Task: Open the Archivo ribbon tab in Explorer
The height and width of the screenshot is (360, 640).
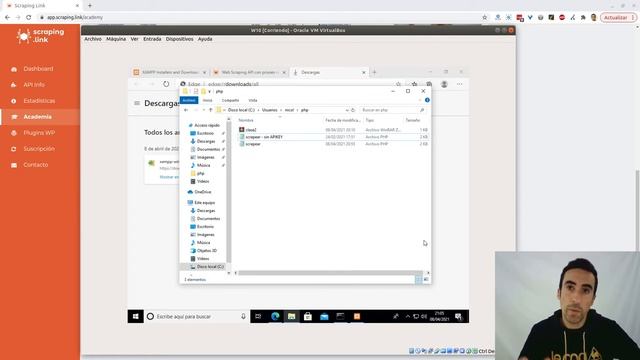Action: (189, 100)
